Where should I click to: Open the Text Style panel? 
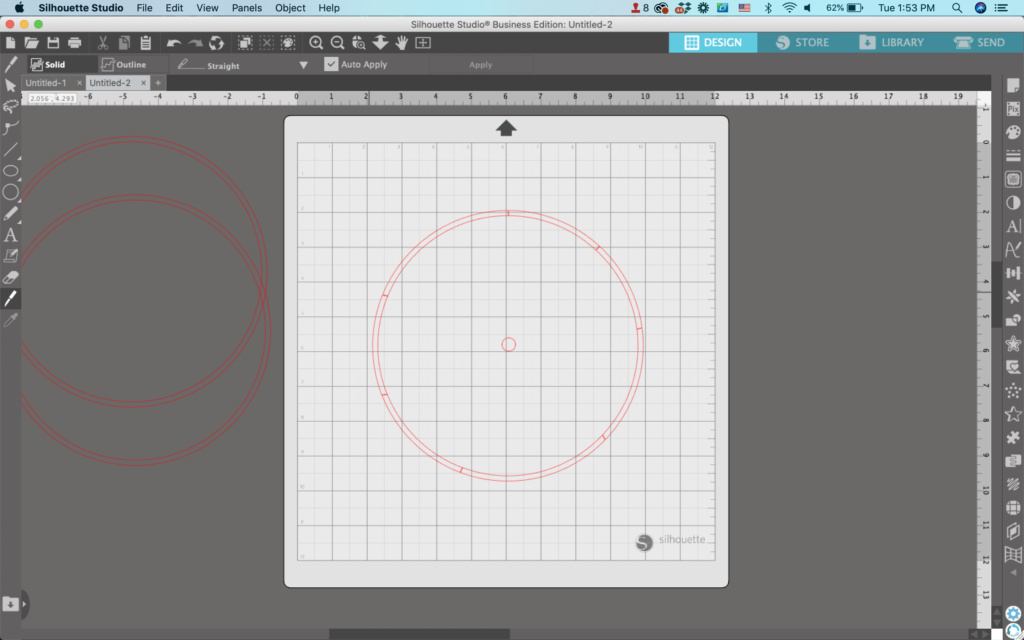point(1013,226)
